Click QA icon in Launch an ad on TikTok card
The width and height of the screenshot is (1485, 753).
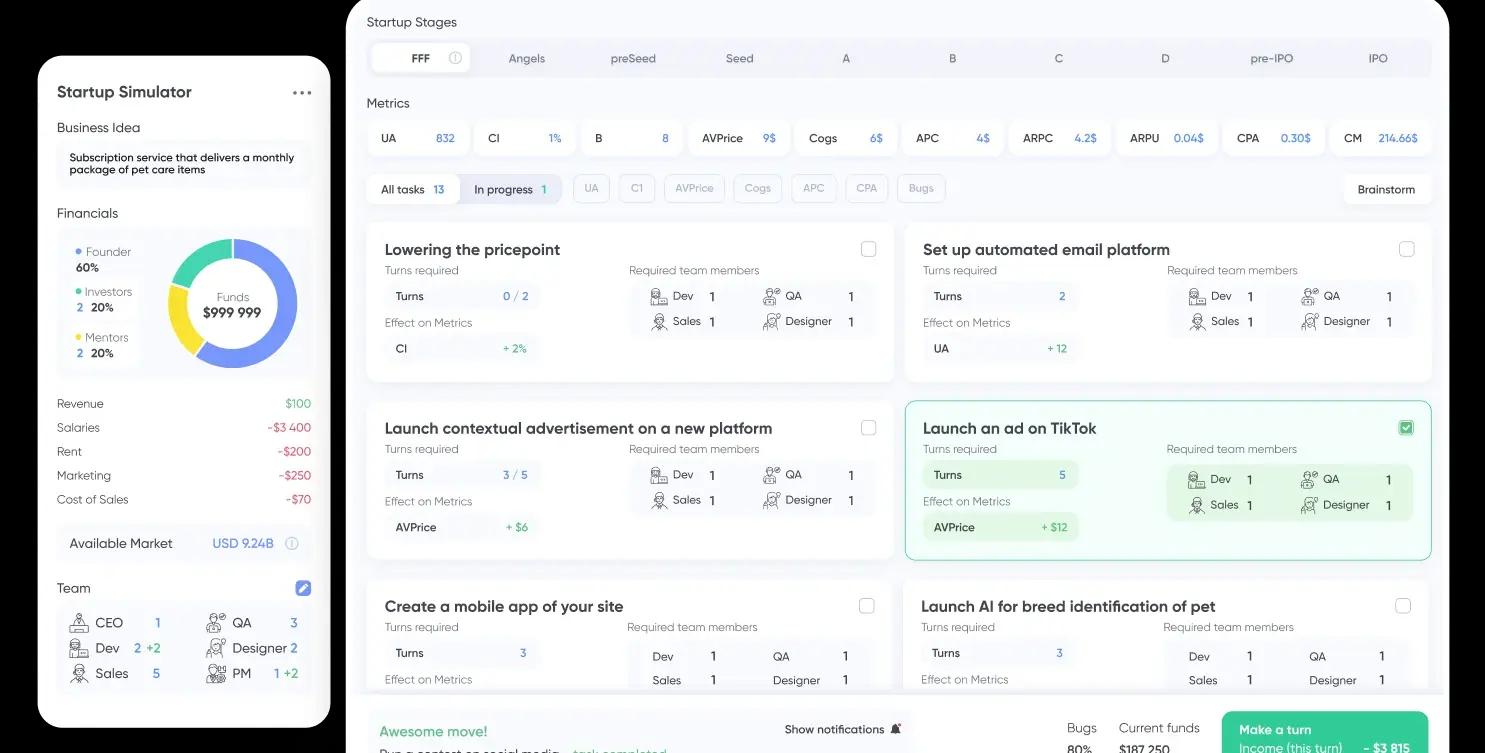(1310, 480)
